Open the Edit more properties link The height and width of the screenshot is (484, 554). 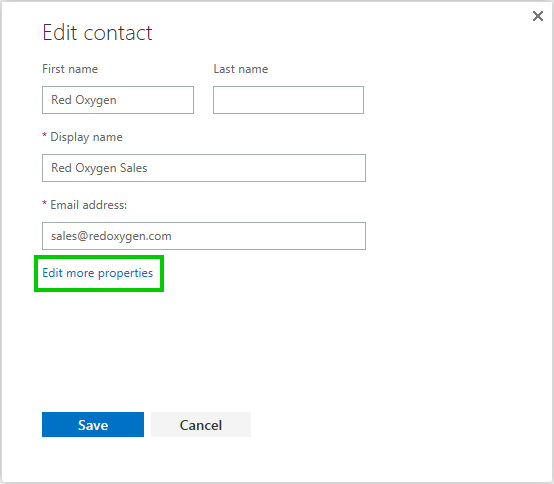coord(98,273)
